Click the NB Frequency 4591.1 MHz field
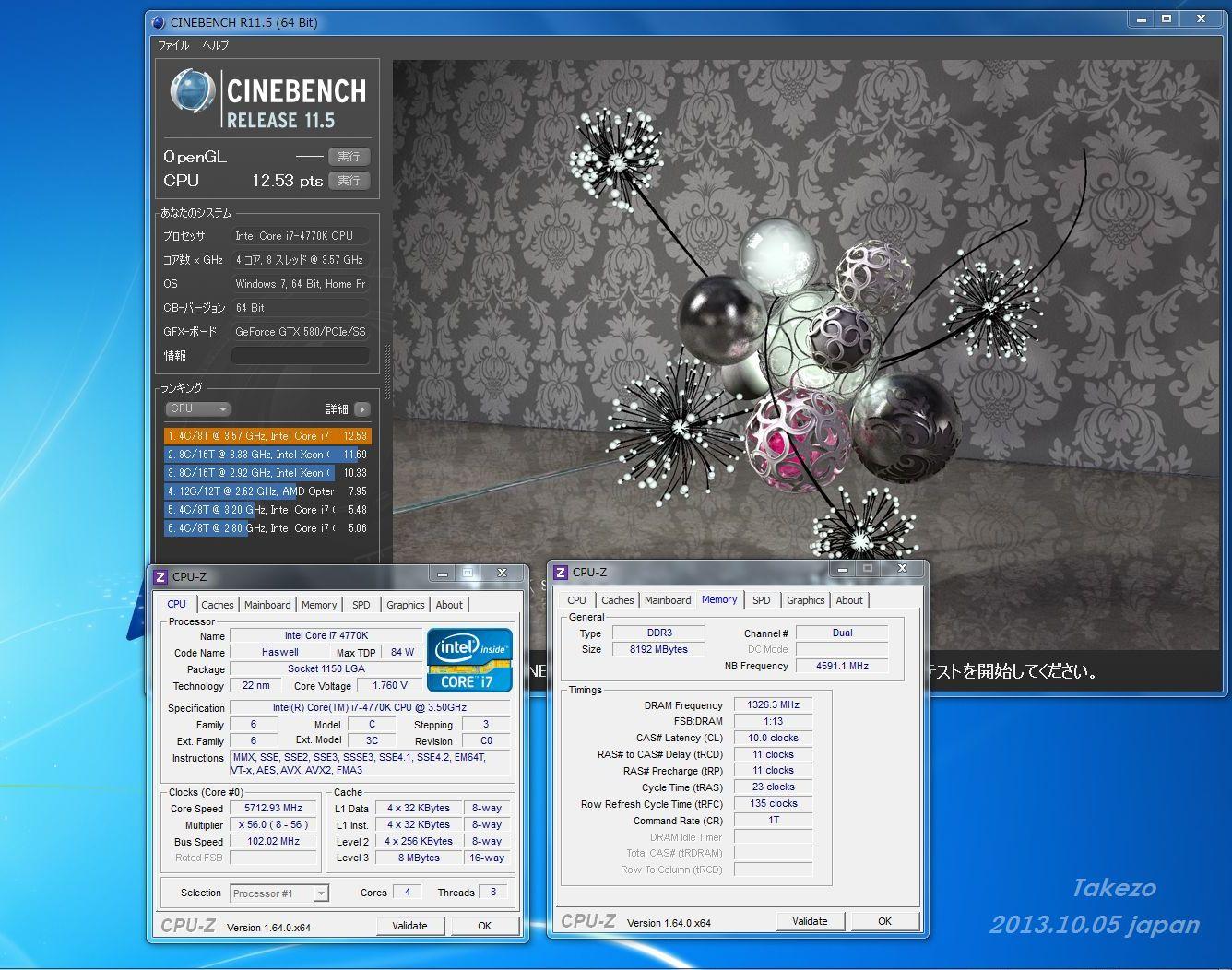The width and height of the screenshot is (1232, 970). coord(843,666)
